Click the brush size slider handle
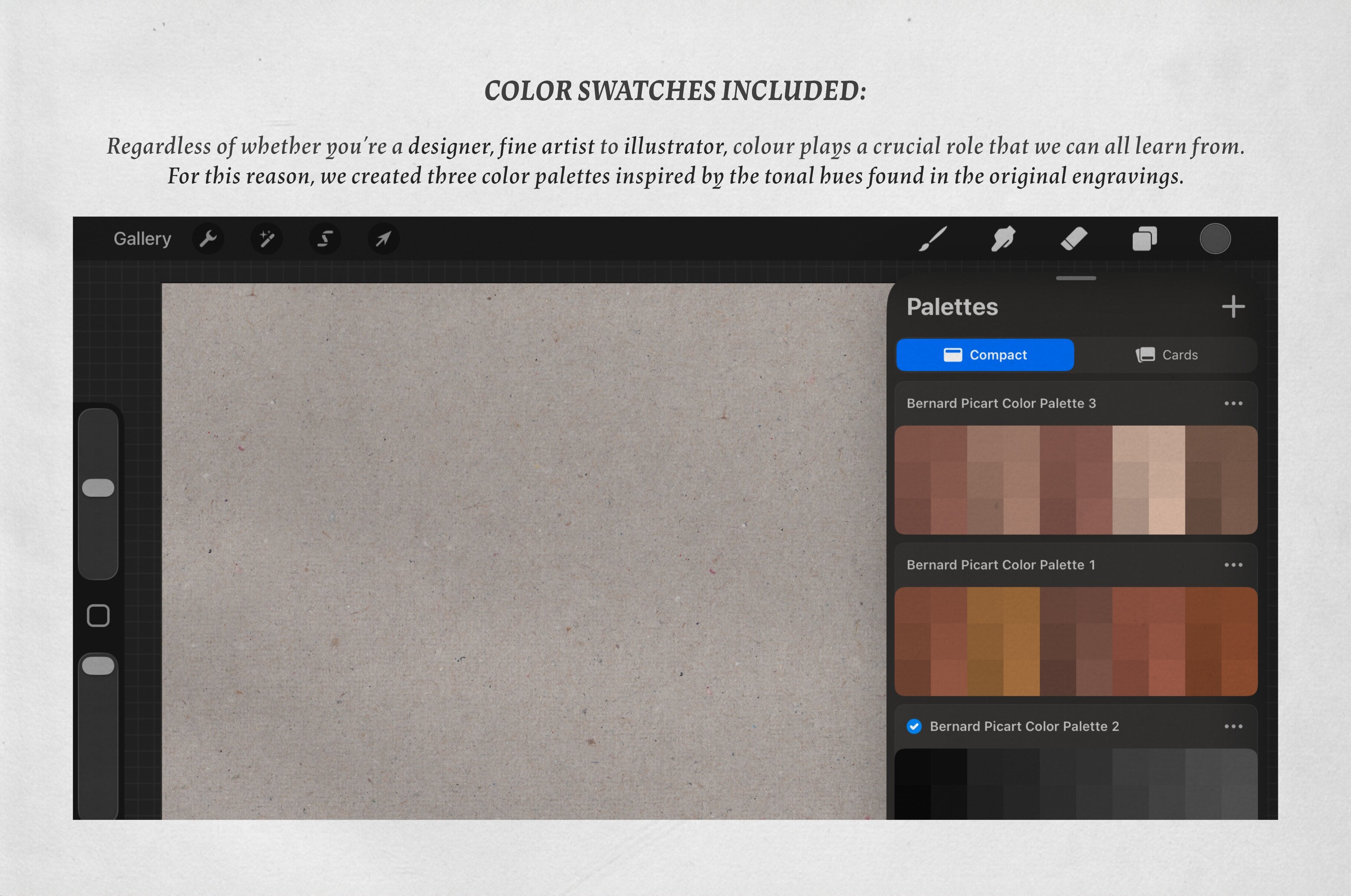This screenshot has height=896, width=1351. tap(98, 488)
